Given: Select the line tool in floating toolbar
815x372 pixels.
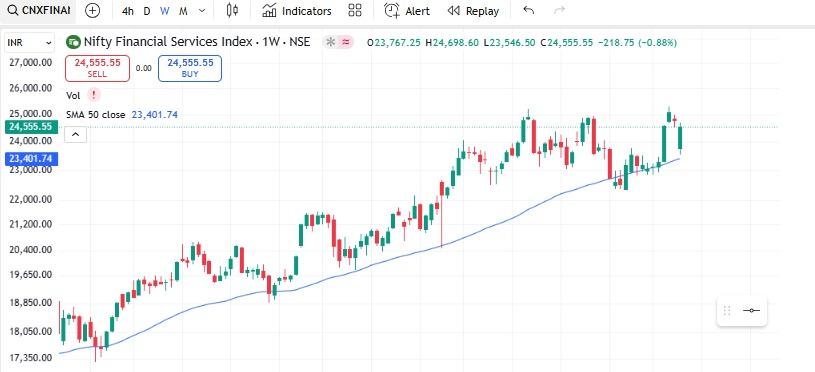Looking at the screenshot, I should 751,311.
